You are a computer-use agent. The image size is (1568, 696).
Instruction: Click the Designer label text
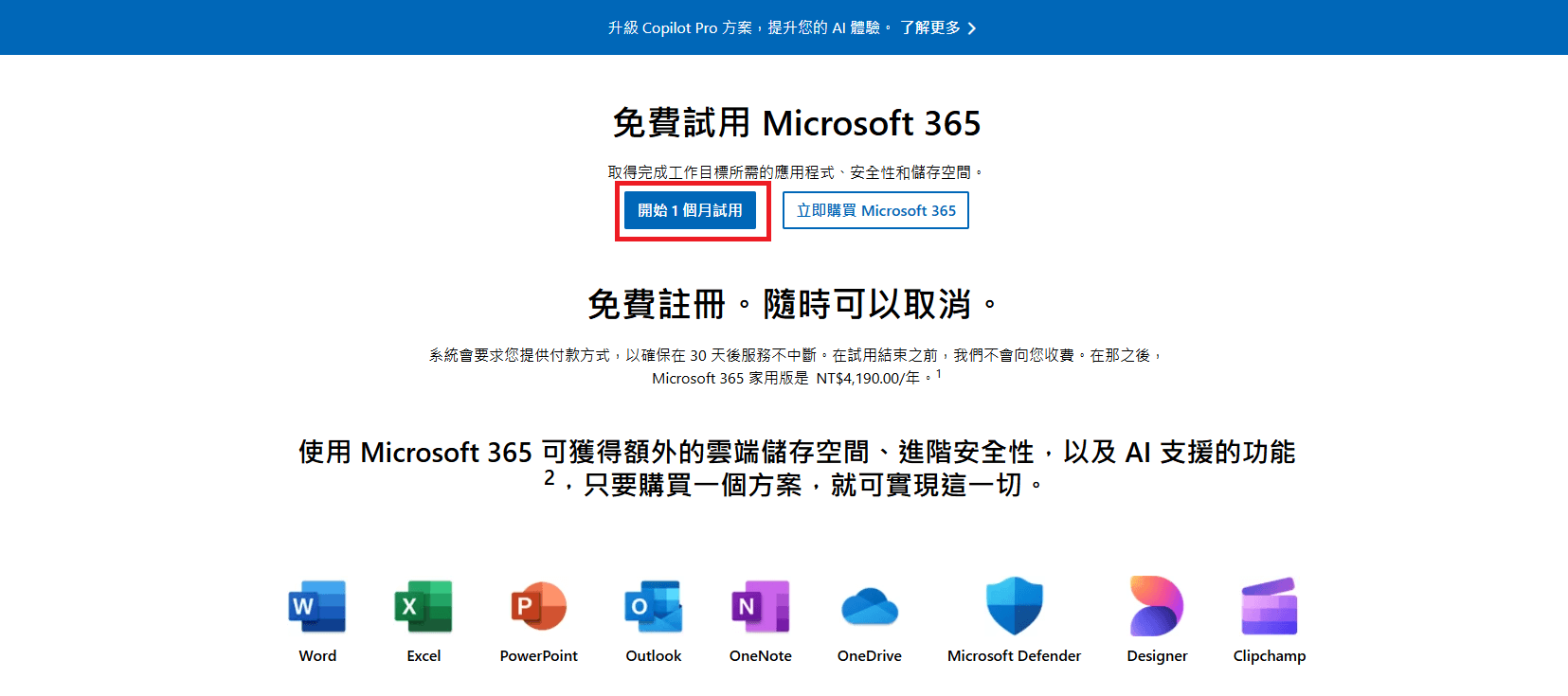(1157, 655)
